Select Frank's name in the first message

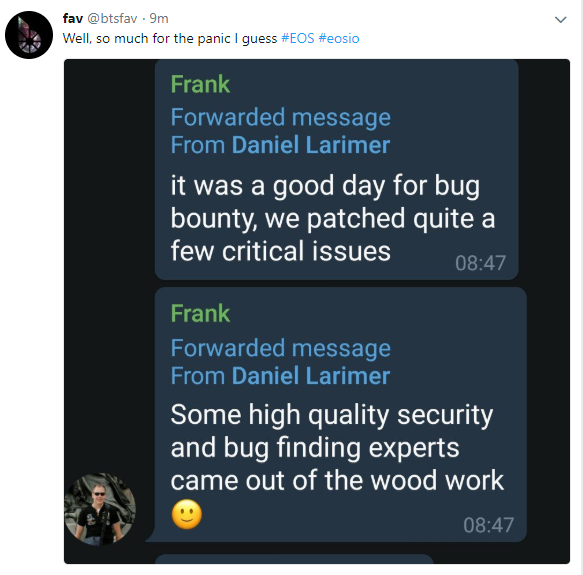point(200,84)
